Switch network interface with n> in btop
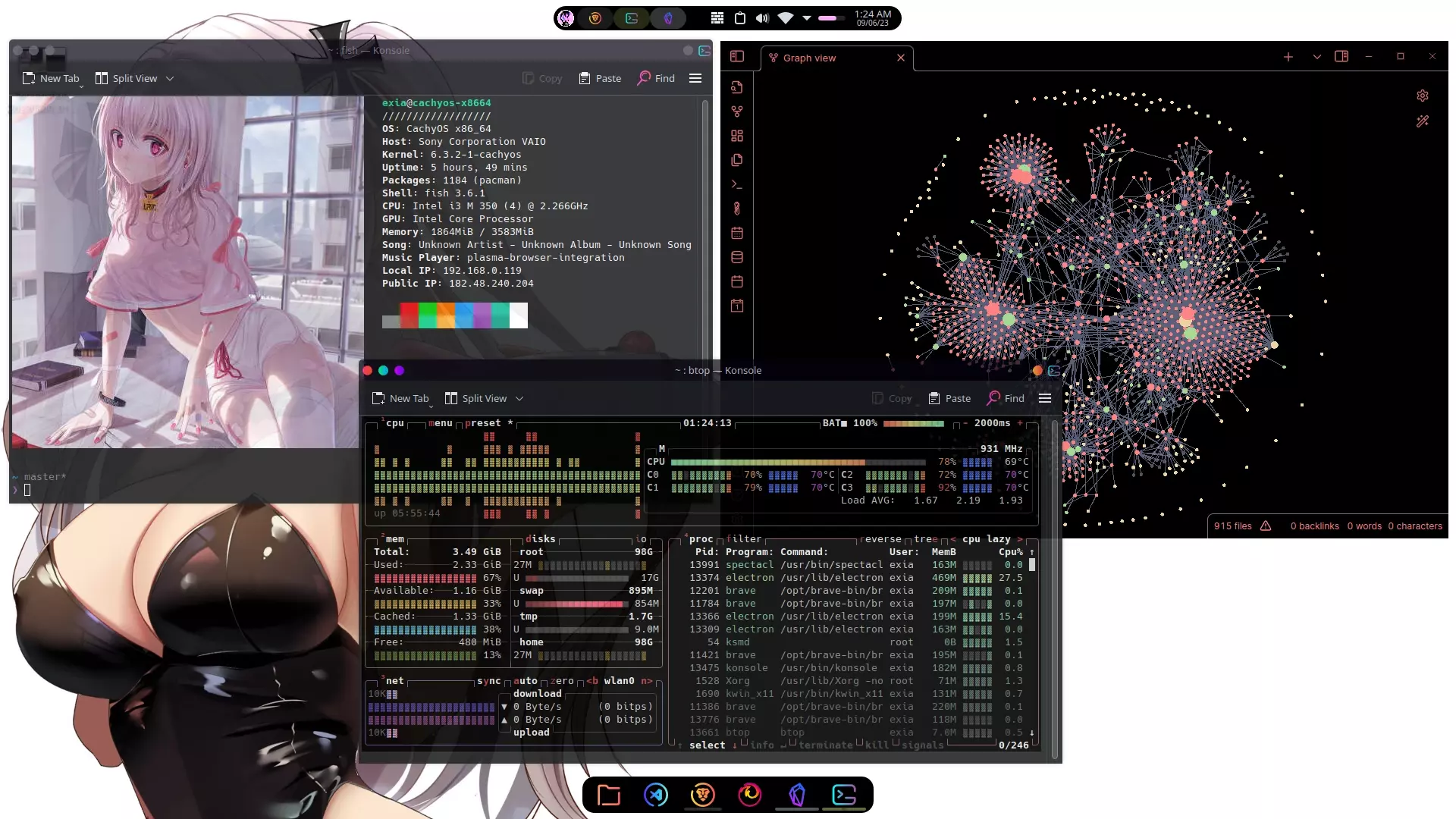 [647, 681]
